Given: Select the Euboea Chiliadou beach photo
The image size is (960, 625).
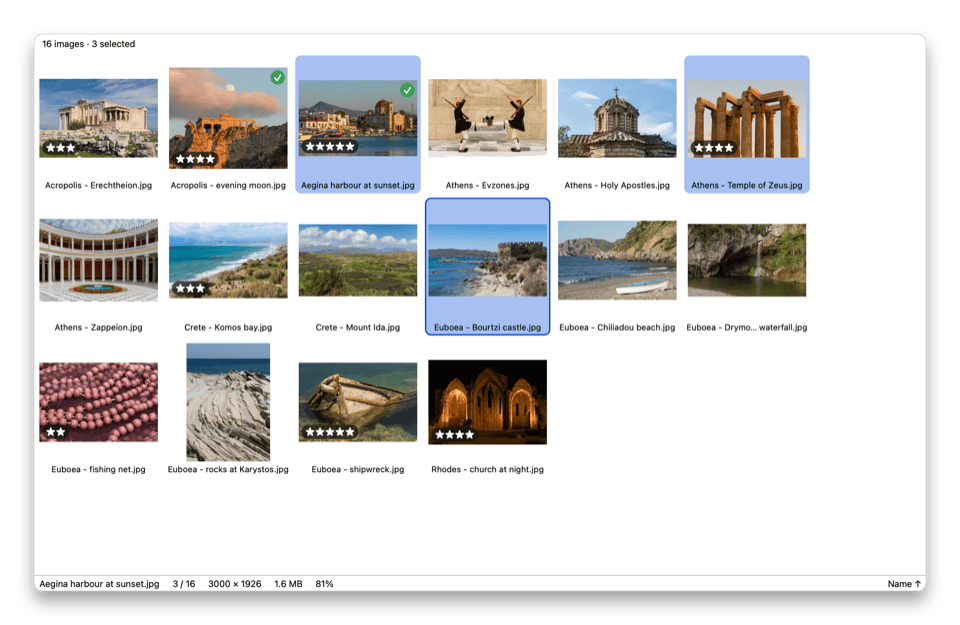Looking at the screenshot, I should coord(617,260).
